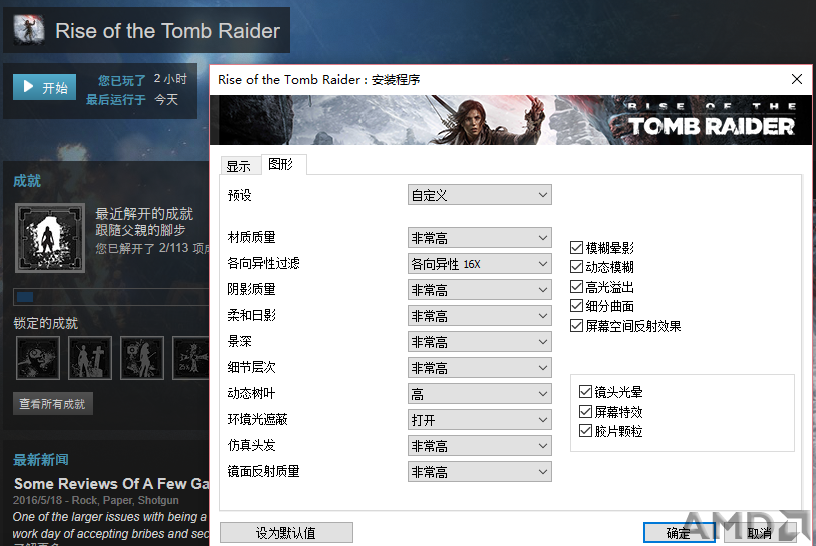Image resolution: width=816 pixels, height=546 pixels.
Task: Cancel the dialog with 取消
Action: tap(760, 532)
